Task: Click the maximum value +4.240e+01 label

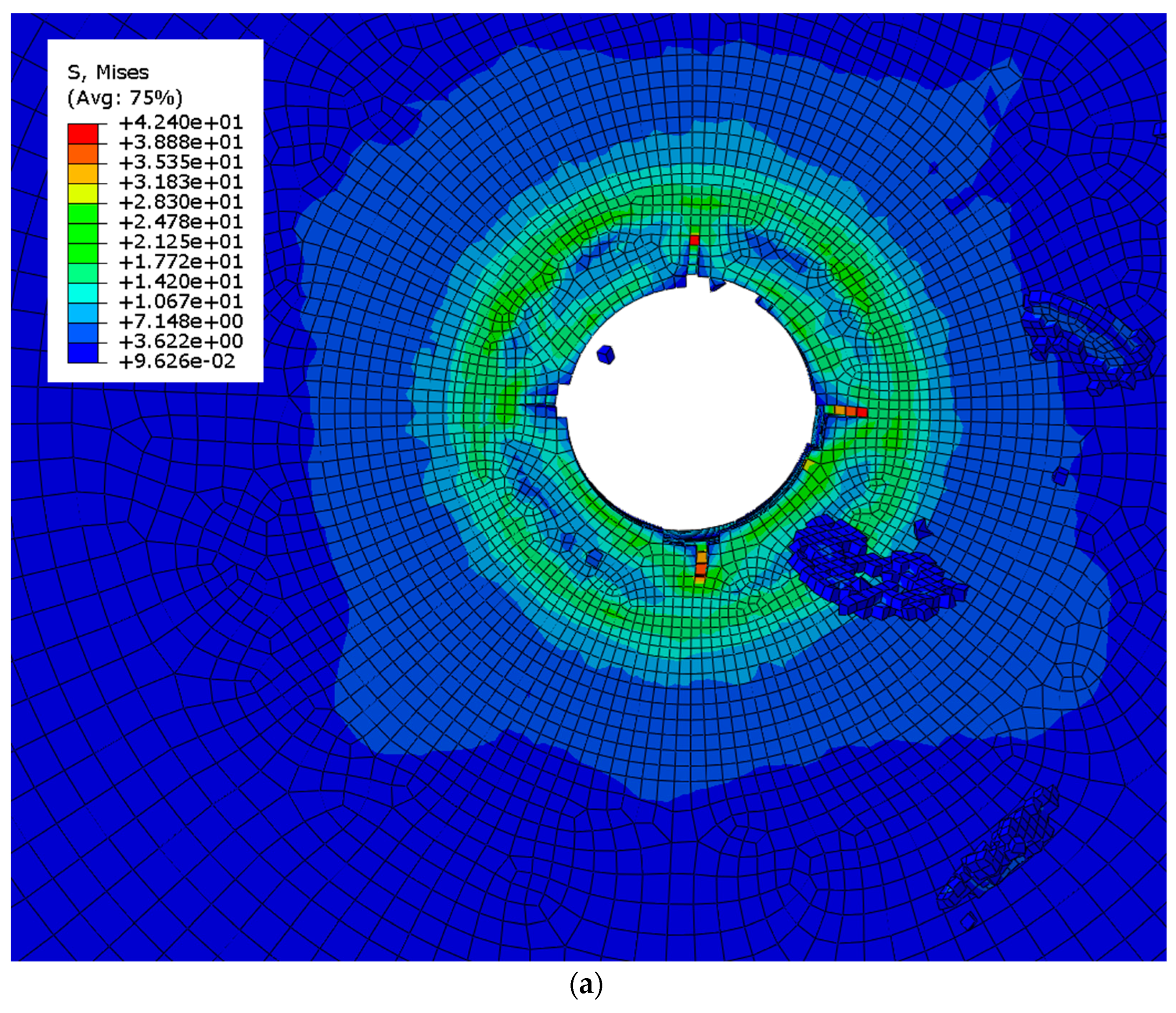Action: (181, 123)
